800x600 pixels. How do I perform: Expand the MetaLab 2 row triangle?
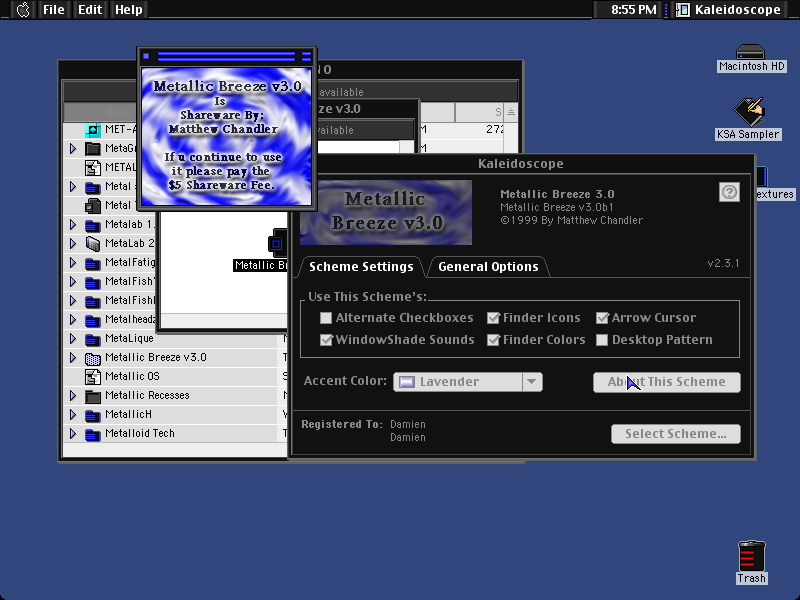[73, 243]
